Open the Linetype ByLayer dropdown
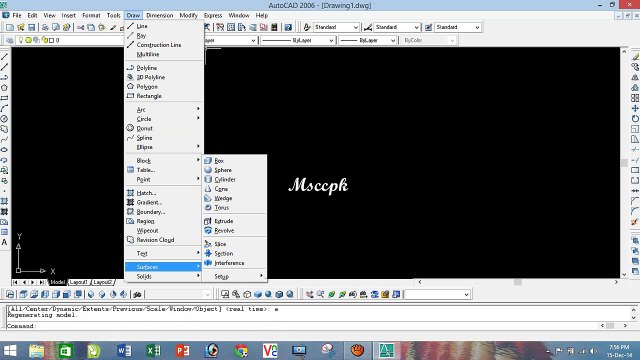The image size is (640, 360). point(331,40)
